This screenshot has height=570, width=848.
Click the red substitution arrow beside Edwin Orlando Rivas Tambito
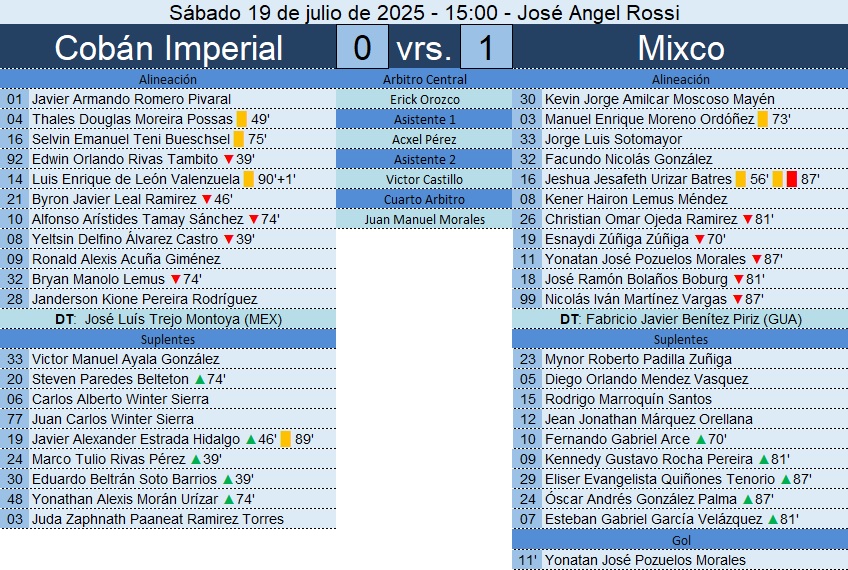point(228,159)
